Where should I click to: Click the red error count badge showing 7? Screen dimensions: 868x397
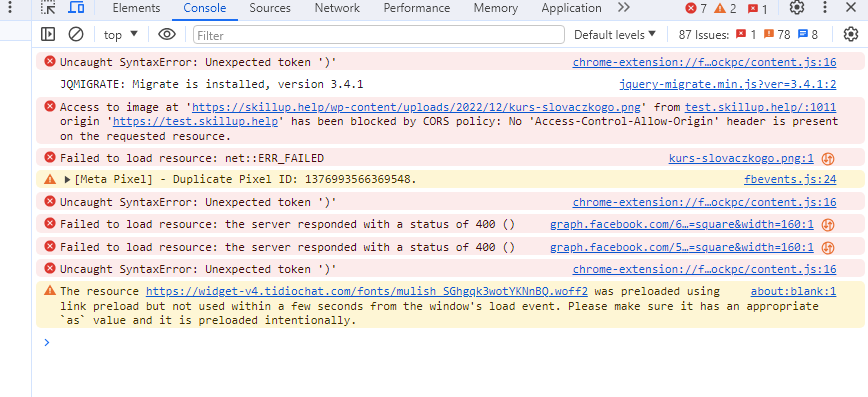point(696,8)
